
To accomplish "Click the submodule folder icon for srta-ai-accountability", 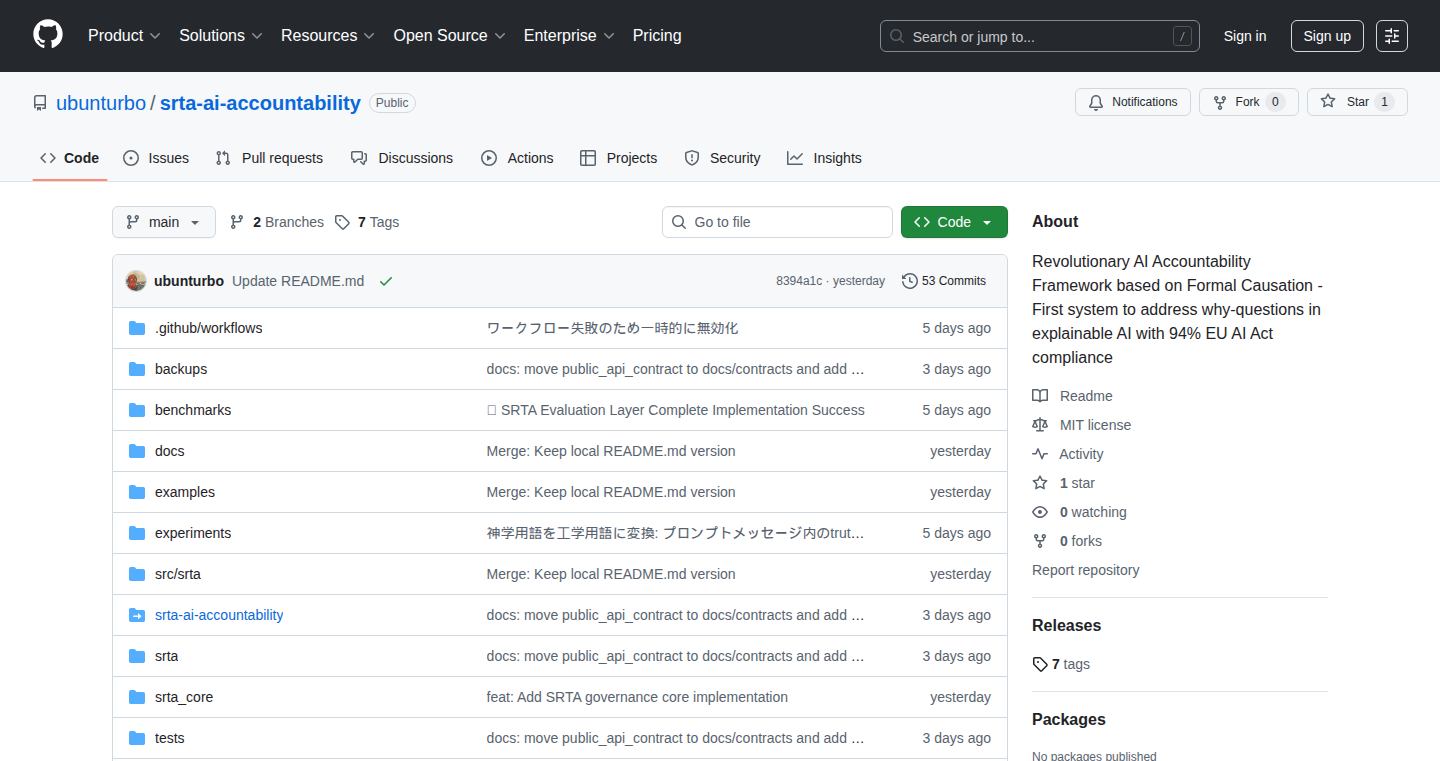I will click(137, 615).
